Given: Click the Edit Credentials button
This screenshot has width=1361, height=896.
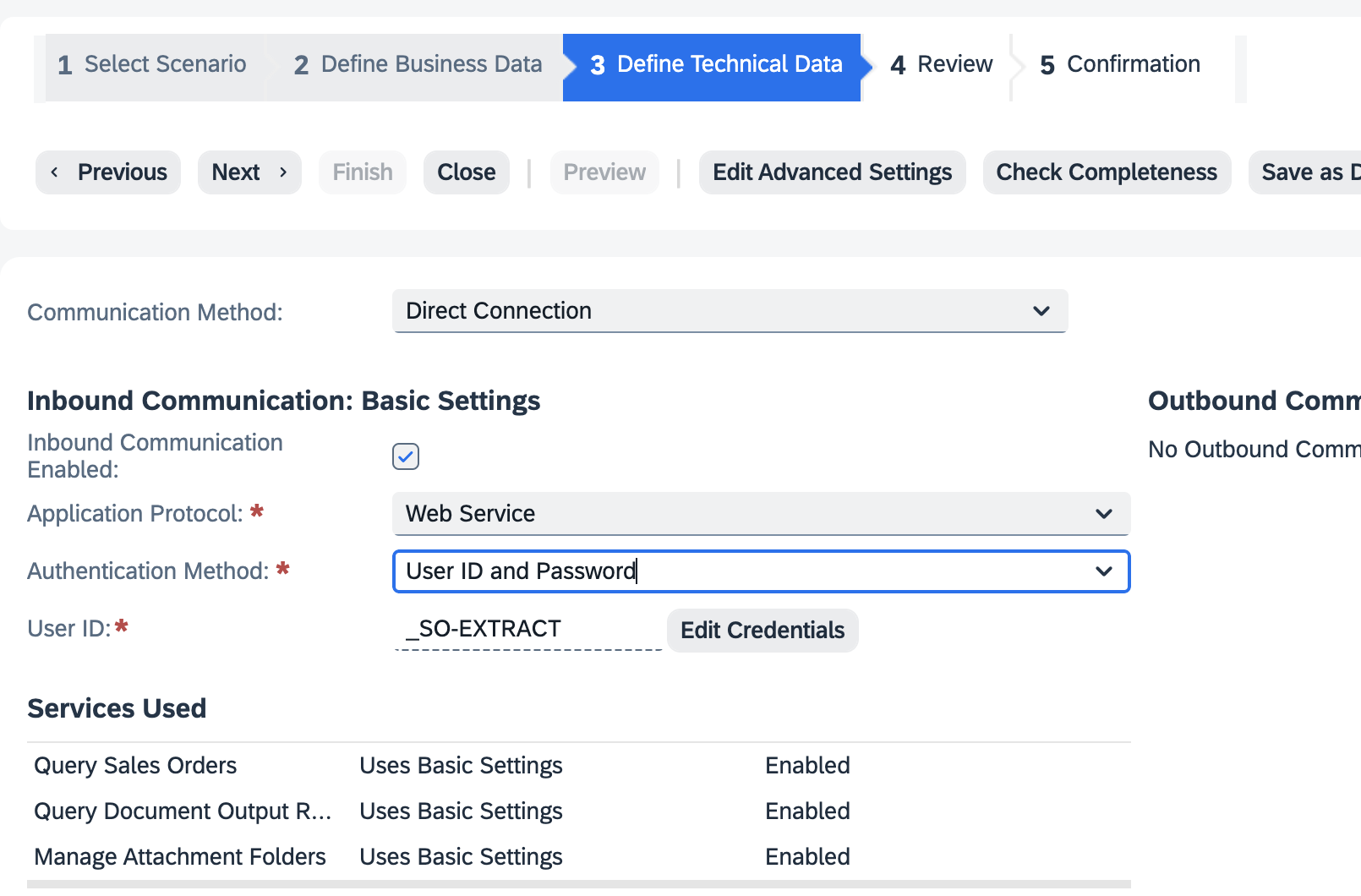Looking at the screenshot, I should click(x=762, y=630).
